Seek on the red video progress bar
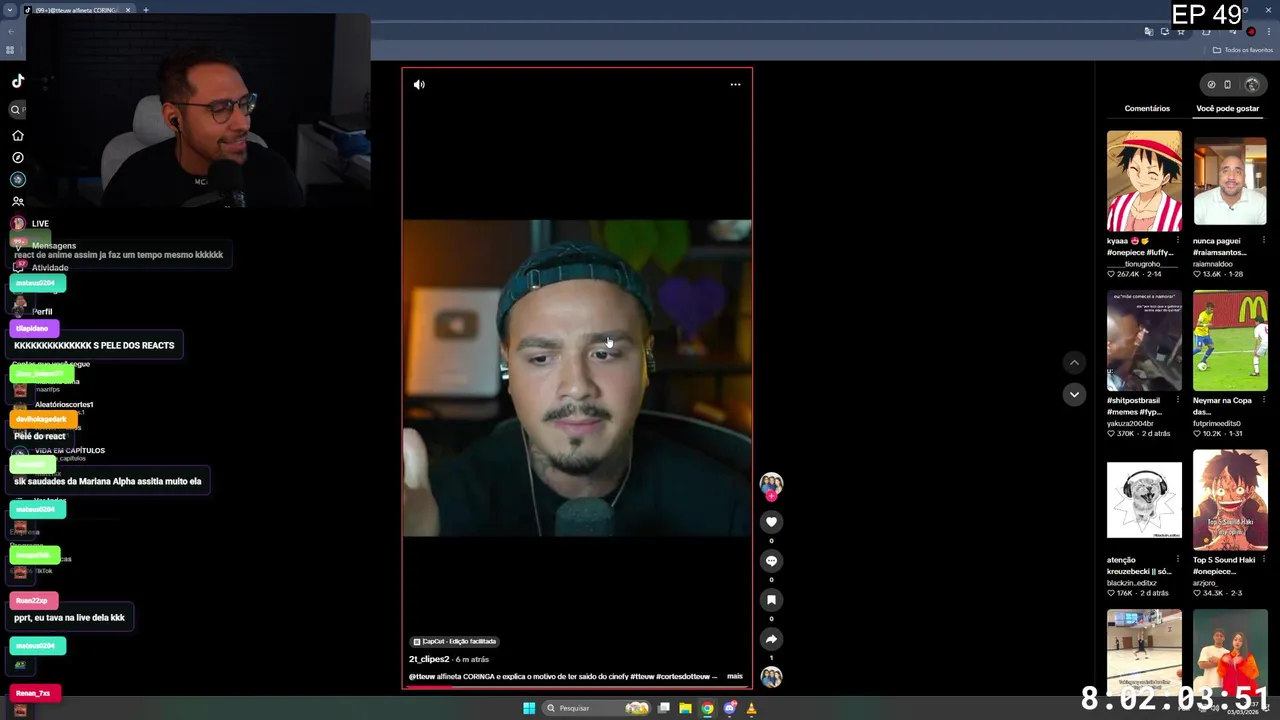The height and width of the screenshot is (720, 1280). click(x=577, y=687)
